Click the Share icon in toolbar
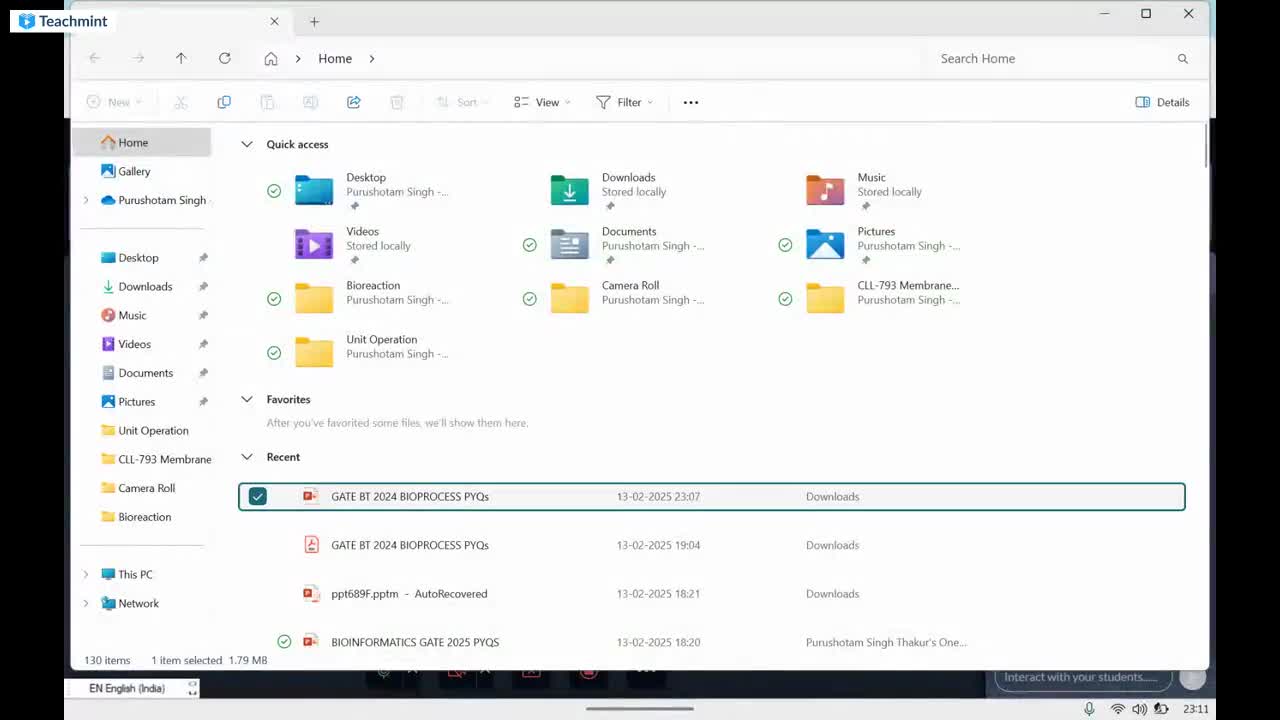 (353, 102)
